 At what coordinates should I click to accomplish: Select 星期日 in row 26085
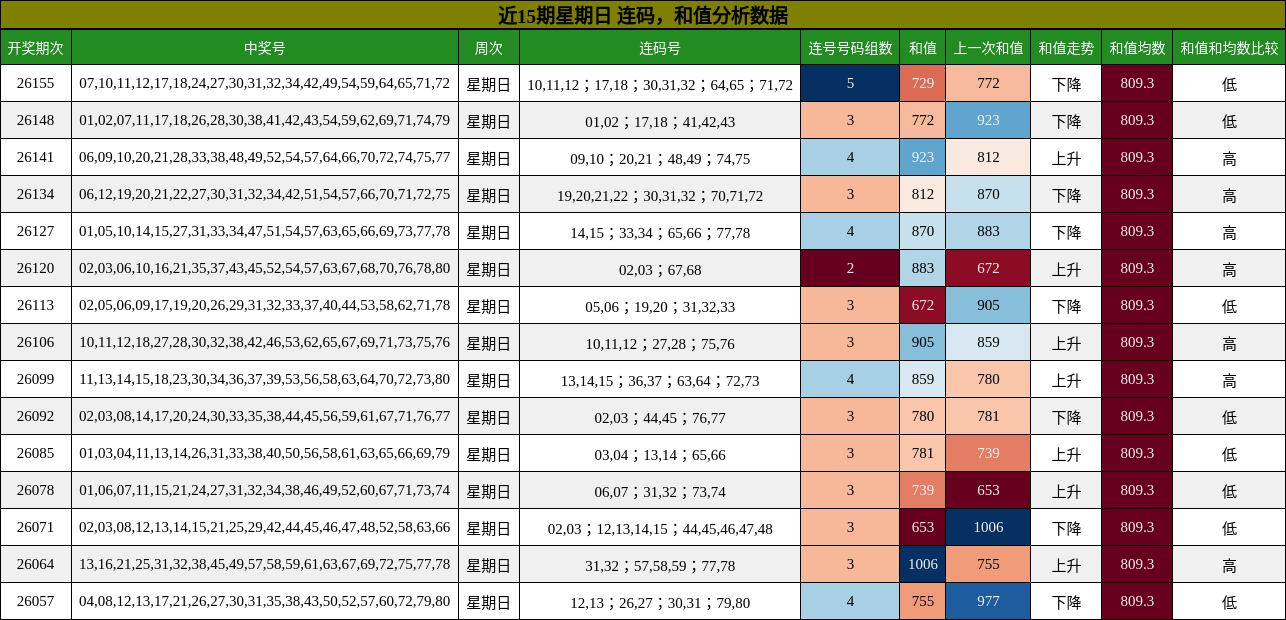(489, 454)
